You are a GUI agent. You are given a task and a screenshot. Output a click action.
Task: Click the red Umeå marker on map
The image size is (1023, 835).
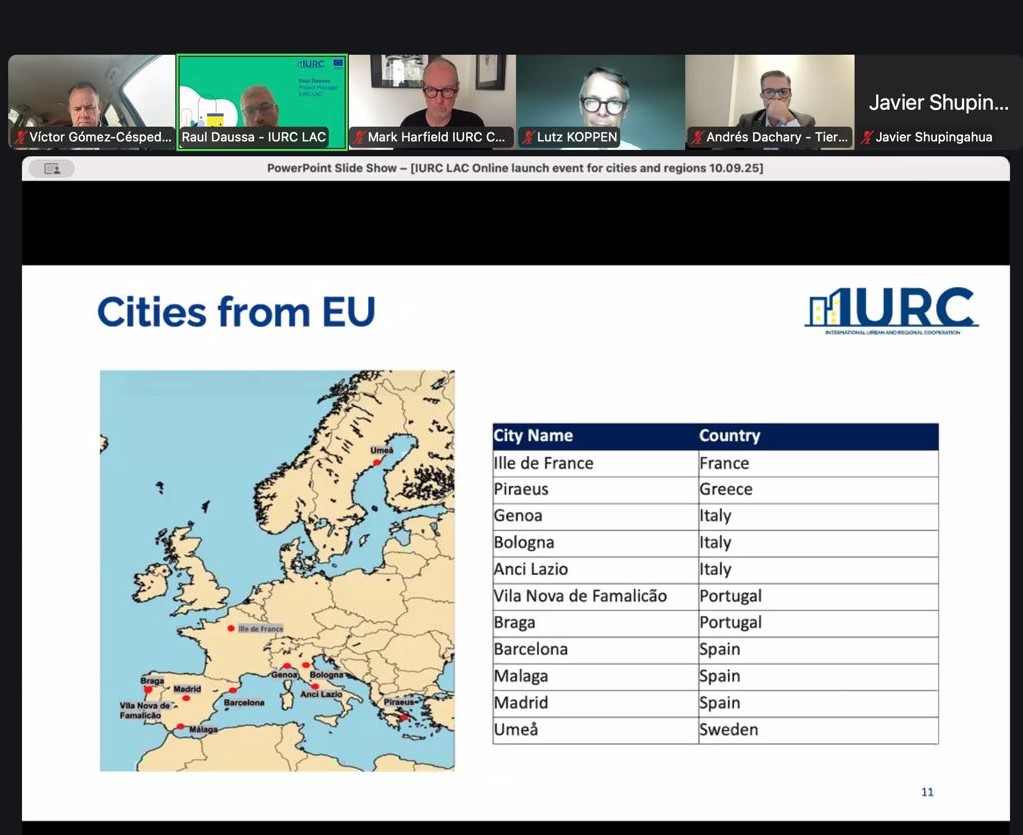pos(377,462)
